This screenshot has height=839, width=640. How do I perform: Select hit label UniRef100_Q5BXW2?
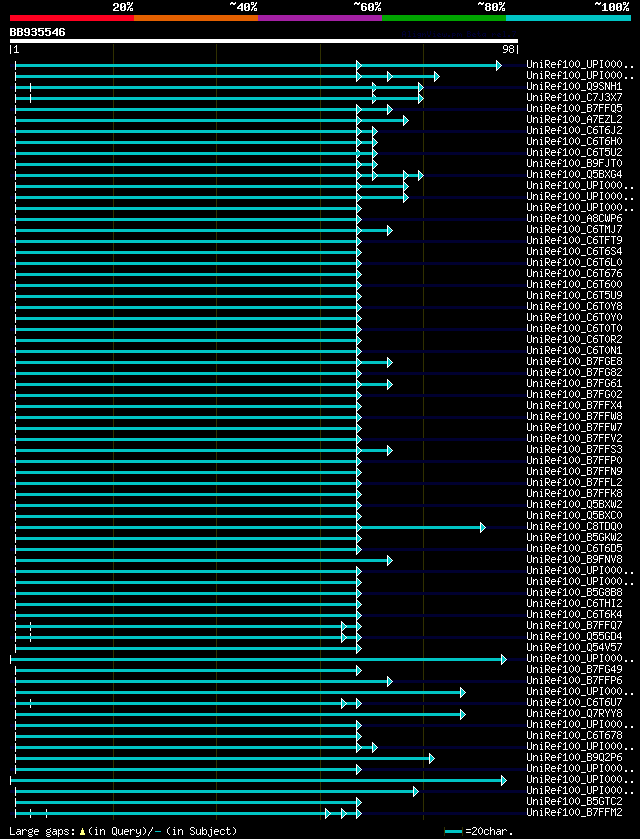coord(574,505)
